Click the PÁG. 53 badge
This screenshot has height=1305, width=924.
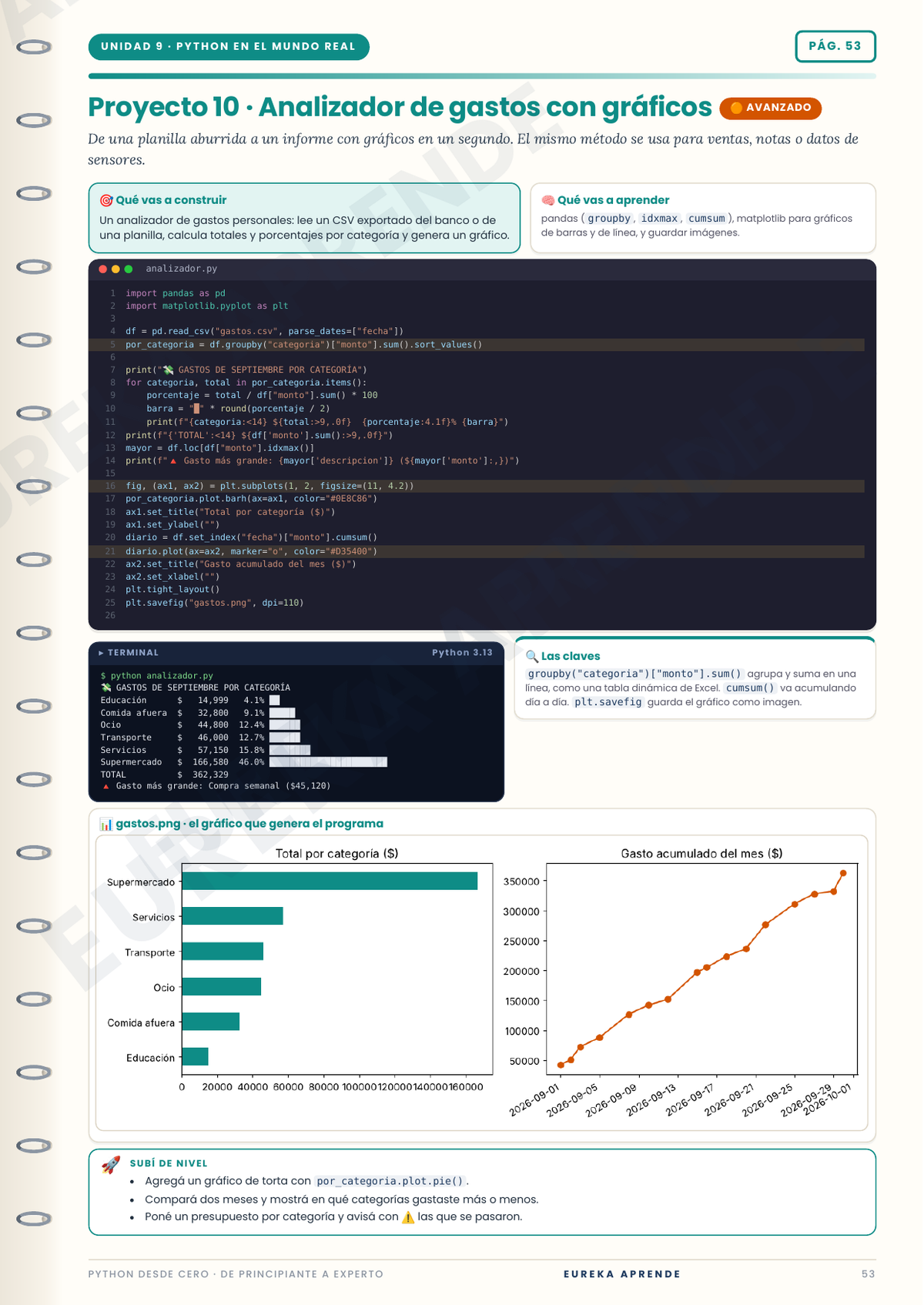point(835,46)
